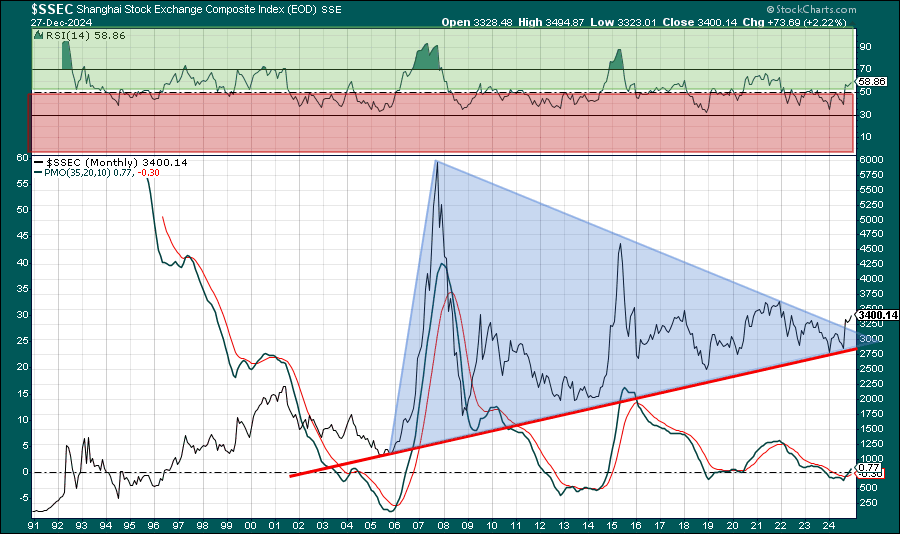Click the $SSEC ticker symbol in title
Screen dimensions: 900x534
pos(50,7)
